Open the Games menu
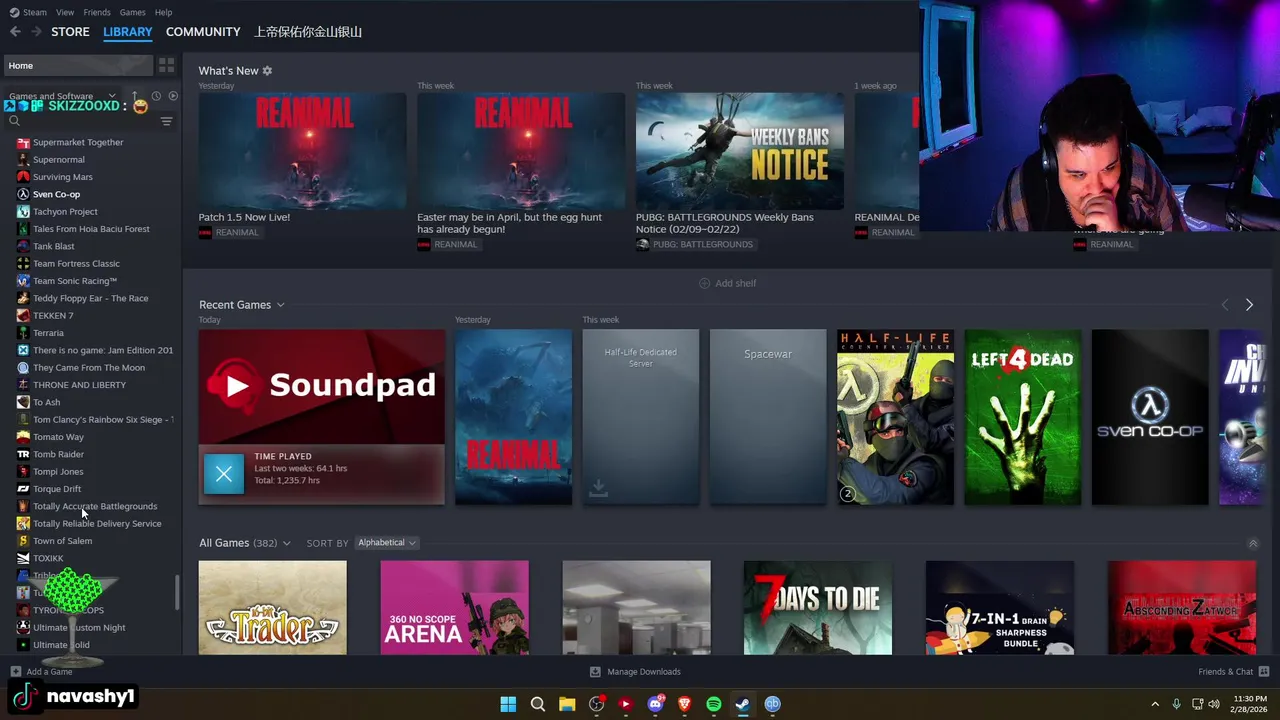Screen dimensions: 1280x720 132,12
